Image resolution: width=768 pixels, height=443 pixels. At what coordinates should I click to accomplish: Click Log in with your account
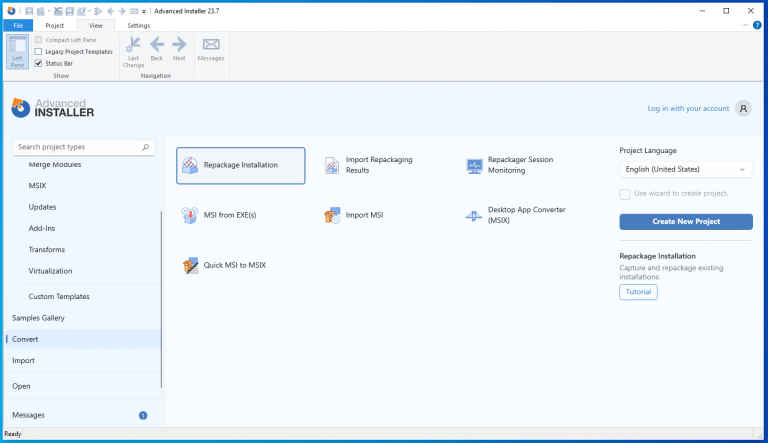(x=688, y=108)
